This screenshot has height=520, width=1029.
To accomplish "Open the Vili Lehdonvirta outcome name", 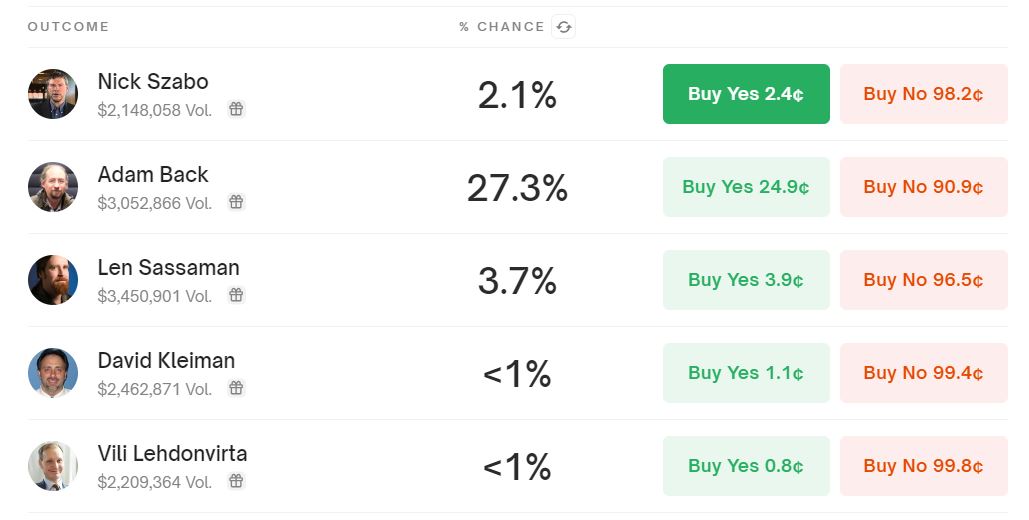I will pos(172,454).
